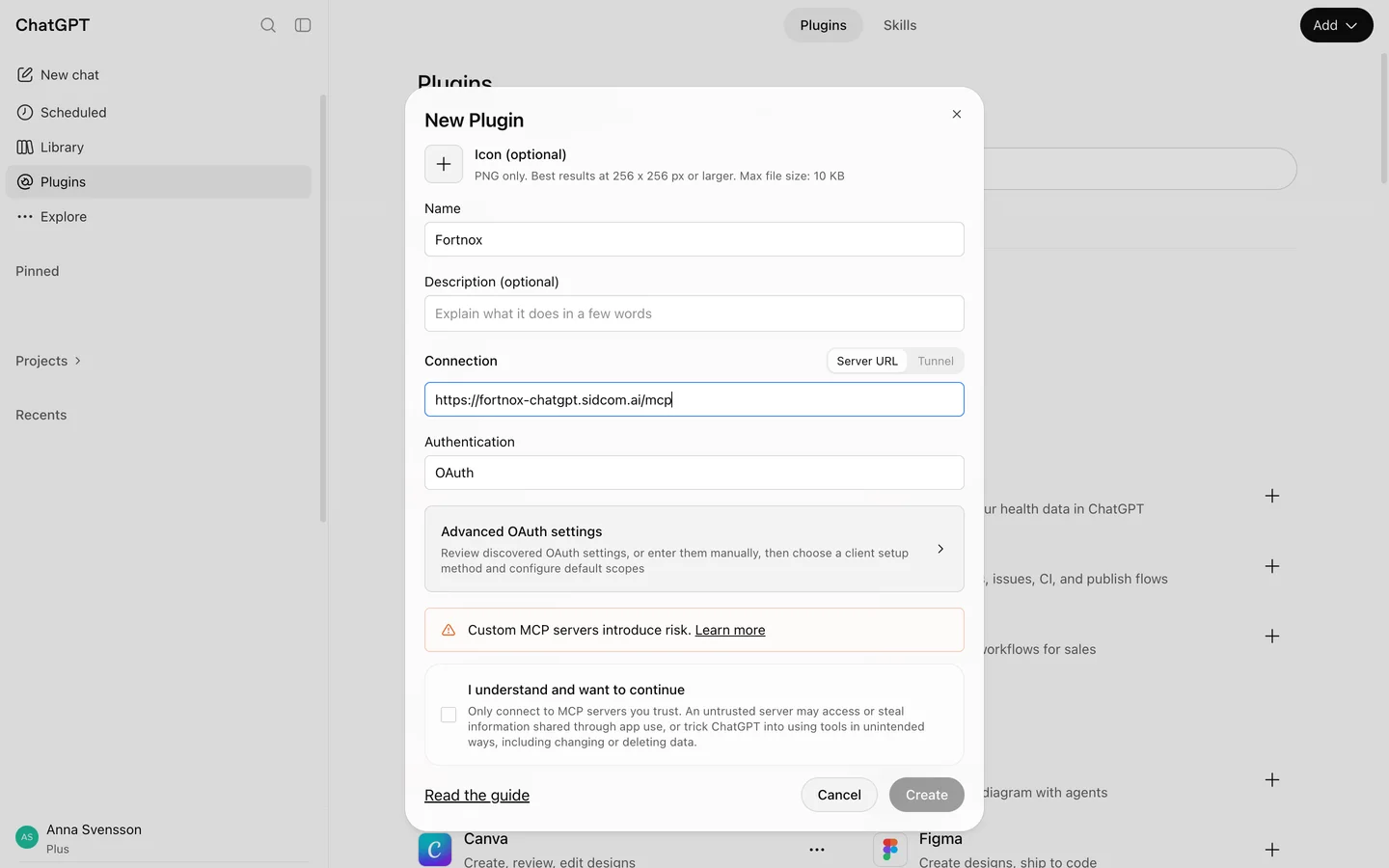
Task: Click the Figma app icon
Action: tap(890, 850)
